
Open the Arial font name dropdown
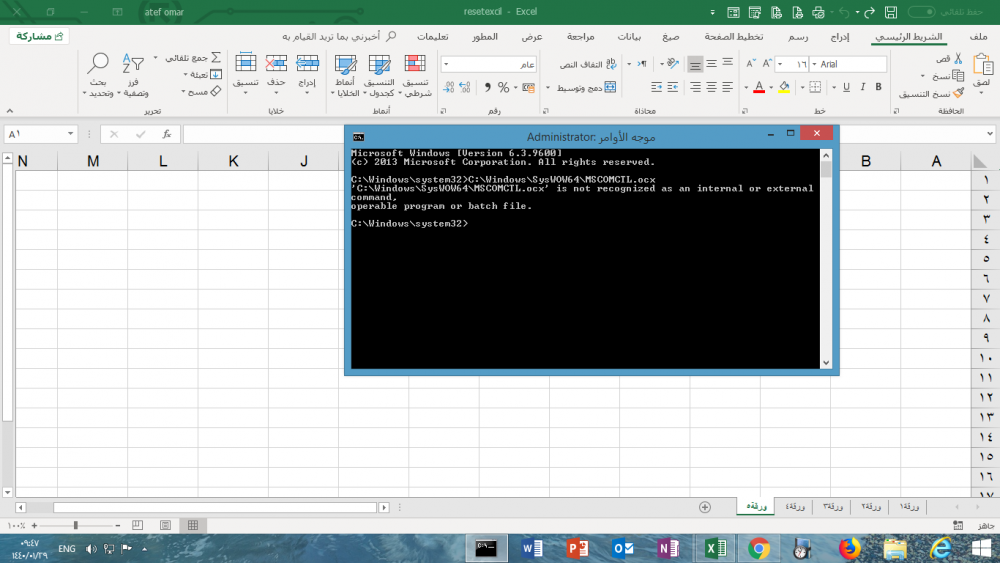[x=814, y=64]
